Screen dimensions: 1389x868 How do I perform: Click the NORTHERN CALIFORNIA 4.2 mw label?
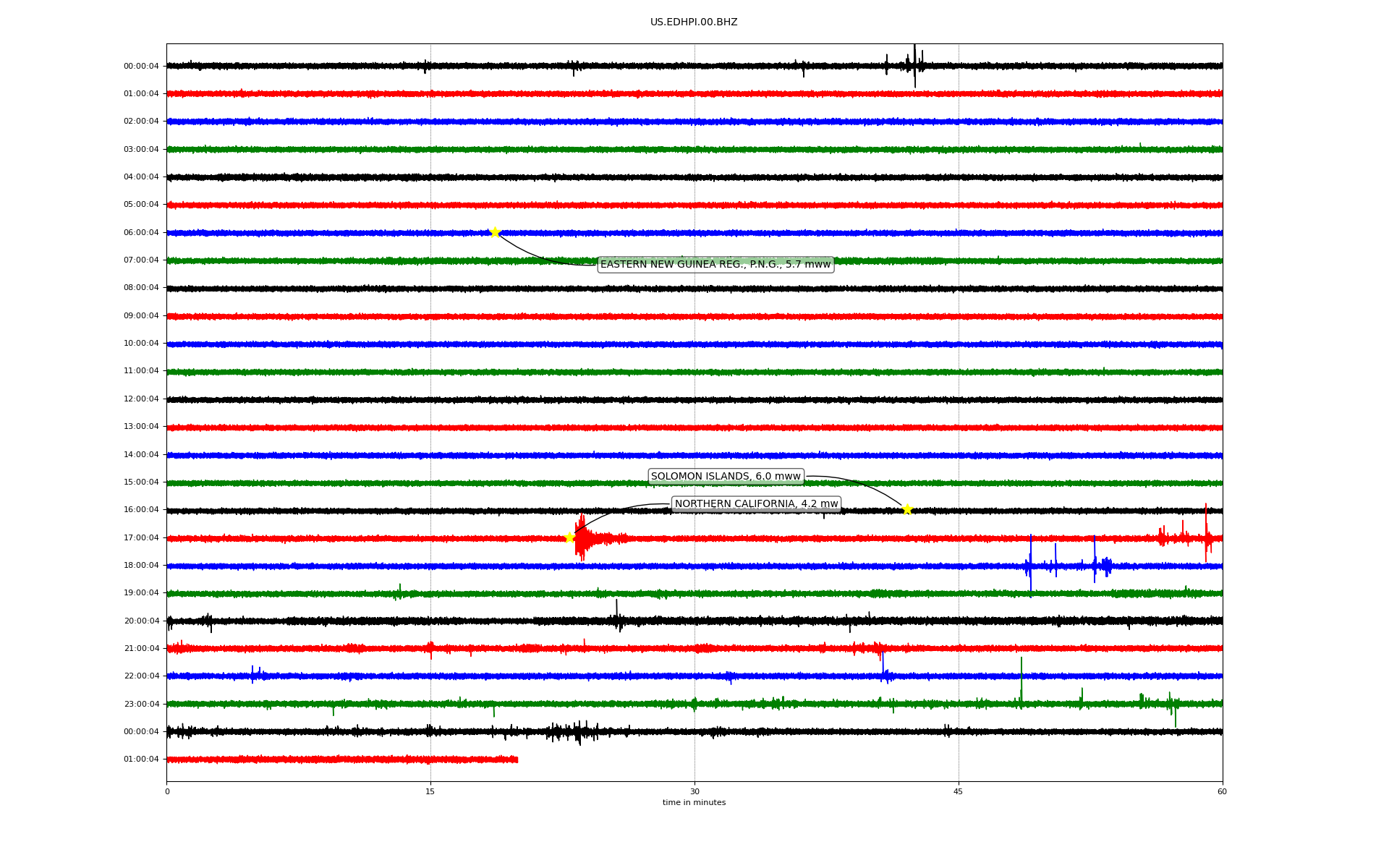pos(756,503)
